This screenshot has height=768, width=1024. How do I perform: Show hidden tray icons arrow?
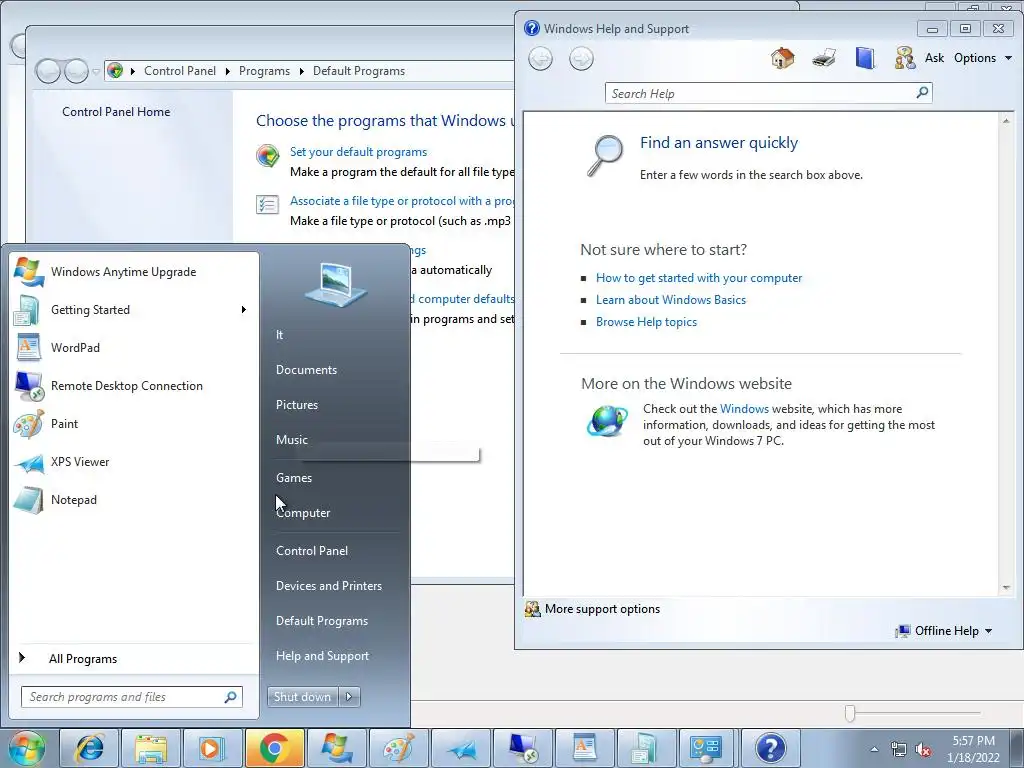(x=874, y=749)
